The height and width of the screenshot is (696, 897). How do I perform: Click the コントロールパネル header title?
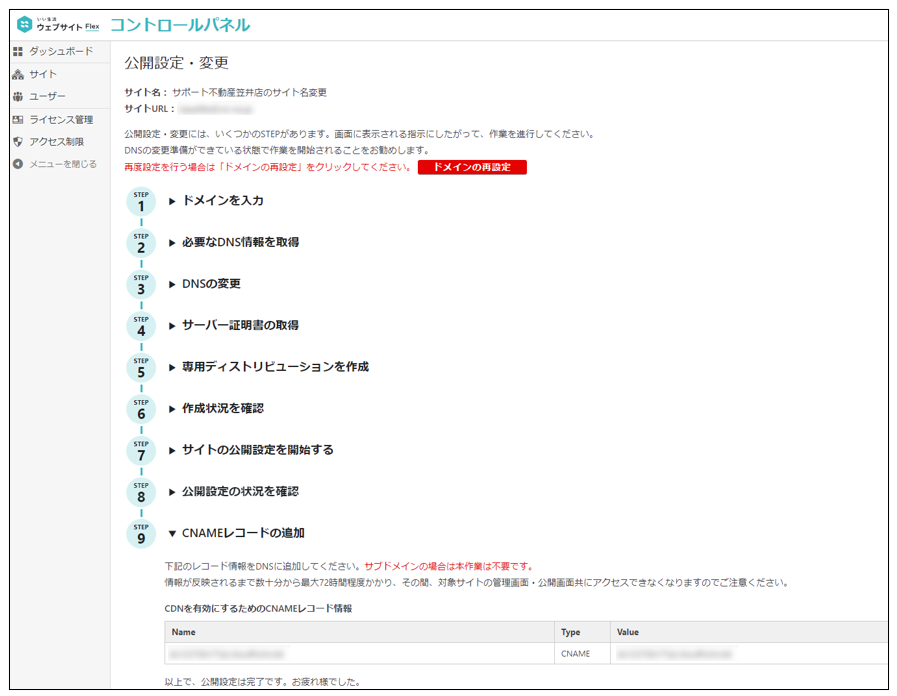(x=180, y=25)
